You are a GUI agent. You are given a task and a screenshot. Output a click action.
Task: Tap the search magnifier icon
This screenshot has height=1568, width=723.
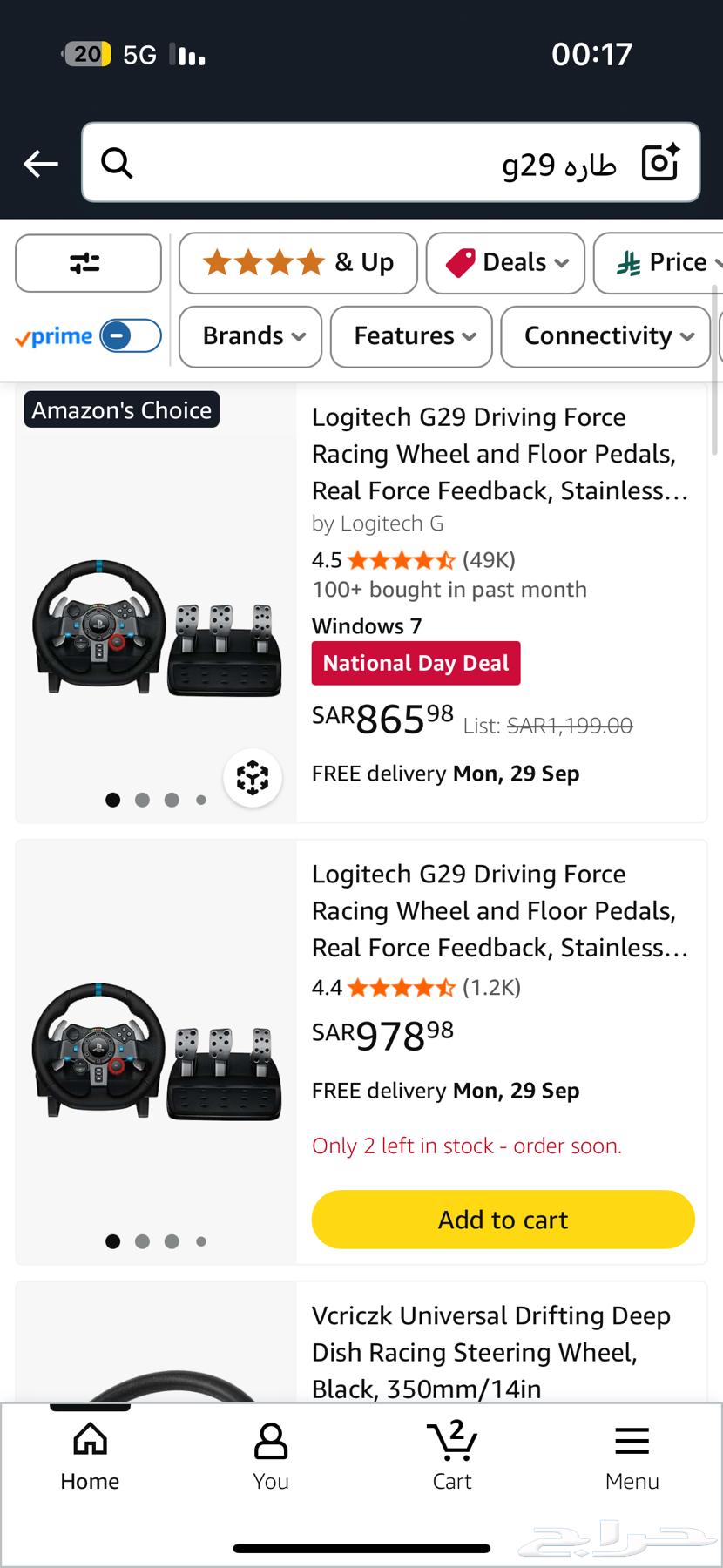point(117,163)
